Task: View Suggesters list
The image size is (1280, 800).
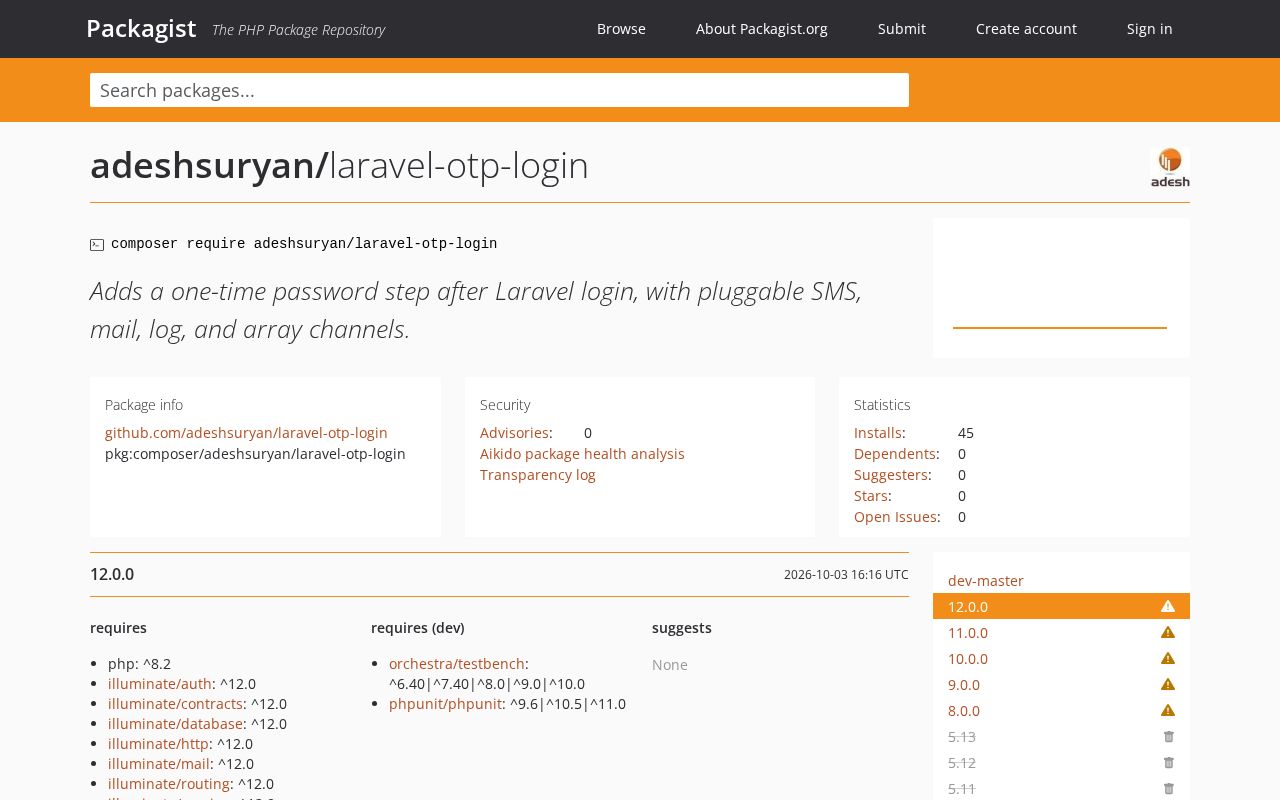Action: [x=891, y=475]
